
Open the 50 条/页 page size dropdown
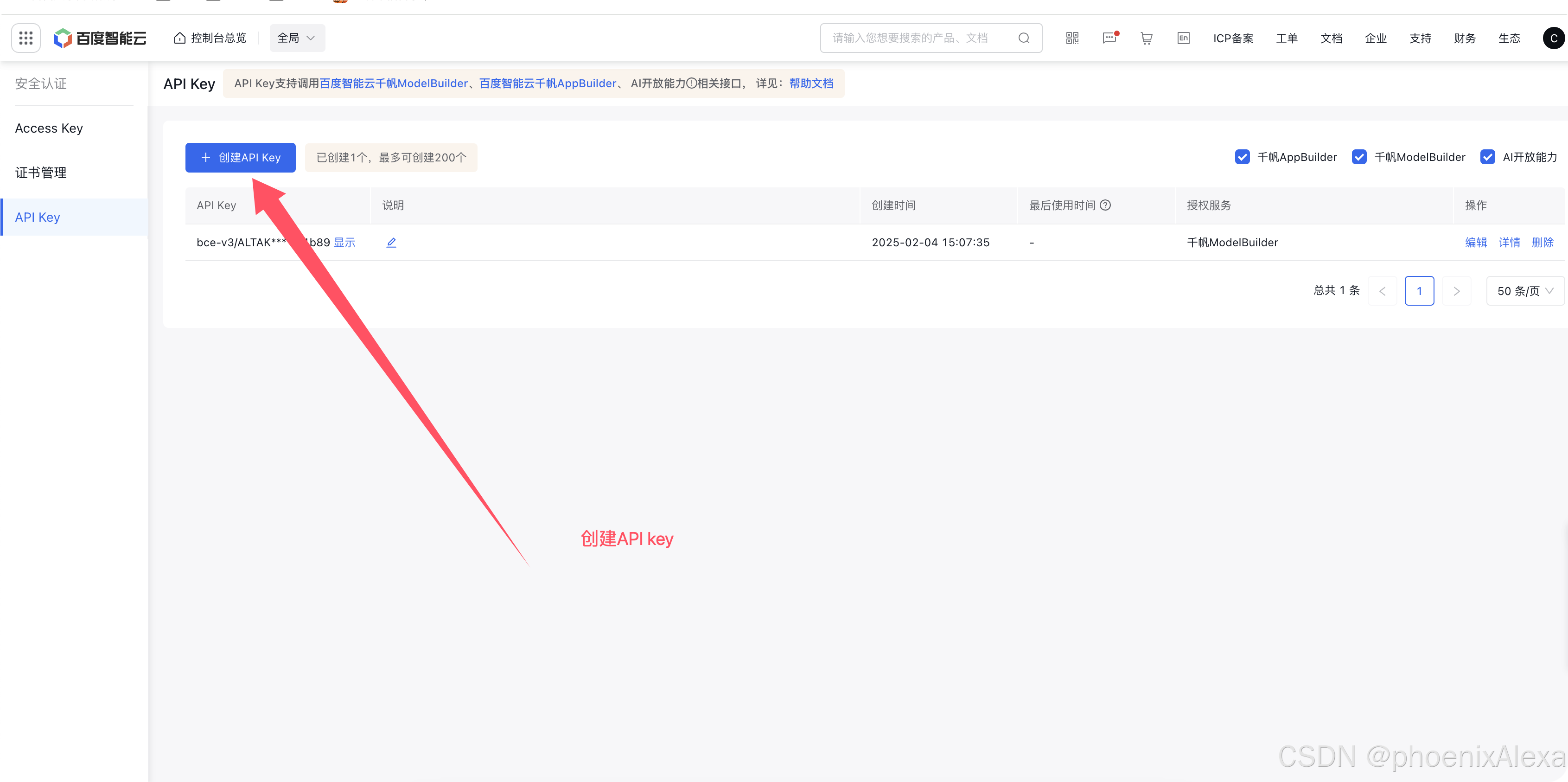(1525, 291)
